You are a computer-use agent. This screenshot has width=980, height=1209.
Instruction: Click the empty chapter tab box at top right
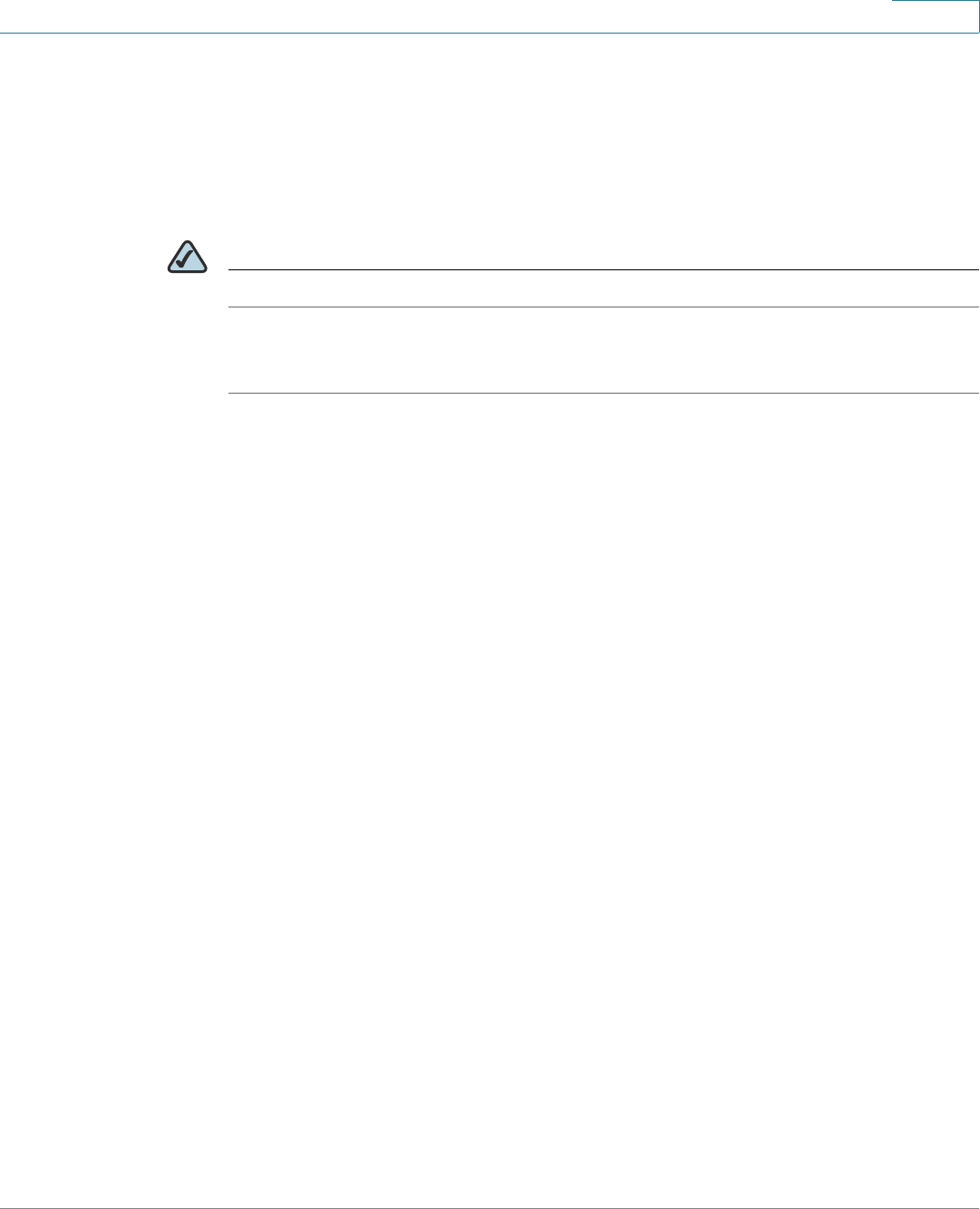coord(936,16)
